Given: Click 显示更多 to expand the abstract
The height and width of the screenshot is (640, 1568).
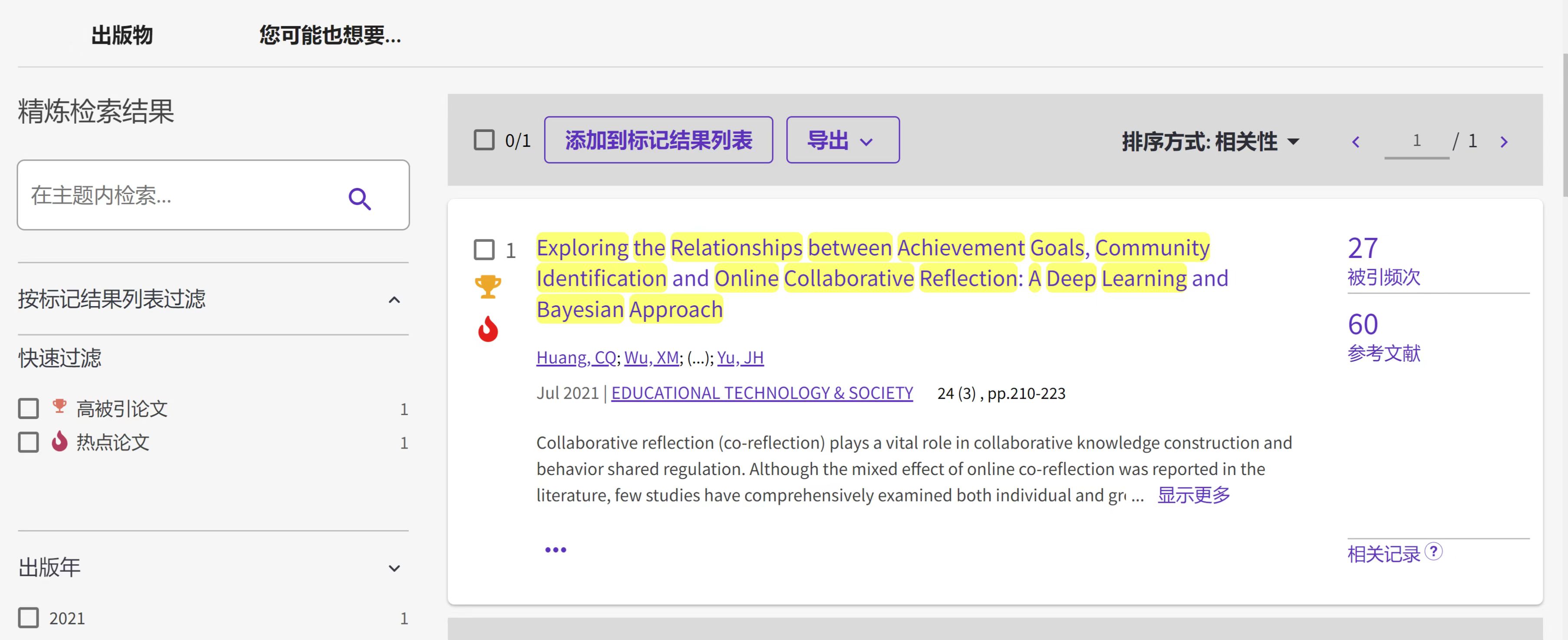Looking at the screenshot, I should (x=1194, y=495).
